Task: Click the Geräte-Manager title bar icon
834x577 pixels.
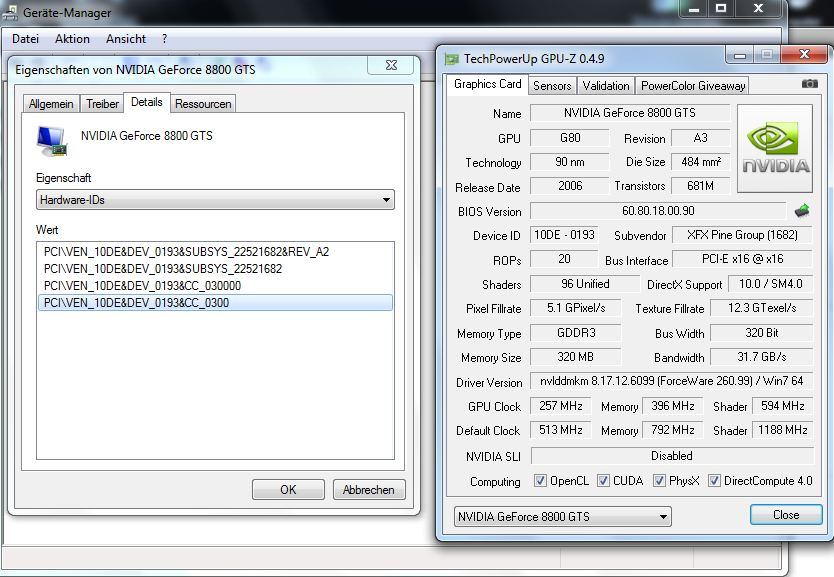Action: [x=10, y=12]
